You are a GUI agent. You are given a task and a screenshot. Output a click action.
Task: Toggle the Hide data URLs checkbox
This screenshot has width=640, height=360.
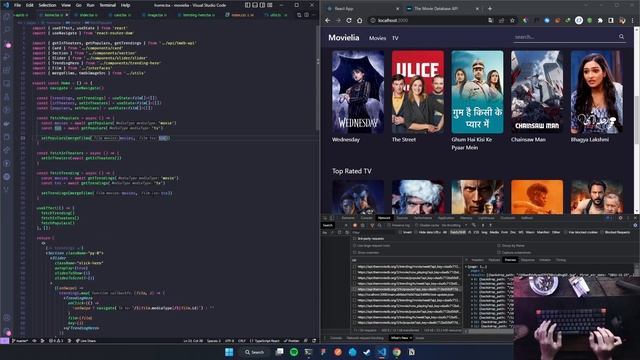(x=416, y=232)
